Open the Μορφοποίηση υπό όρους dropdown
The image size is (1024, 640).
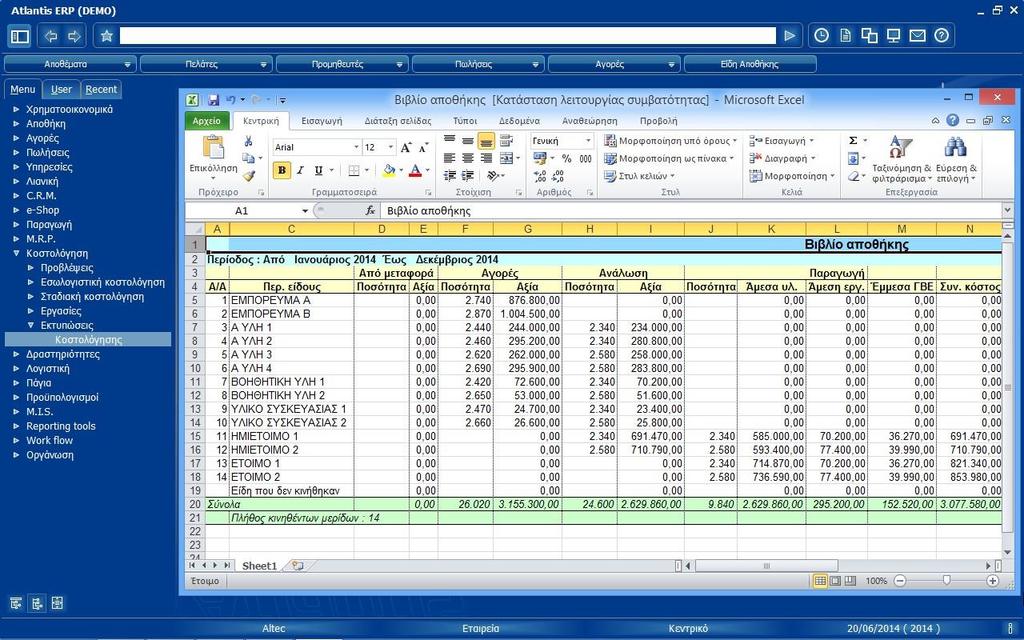[x=671, y=140]
